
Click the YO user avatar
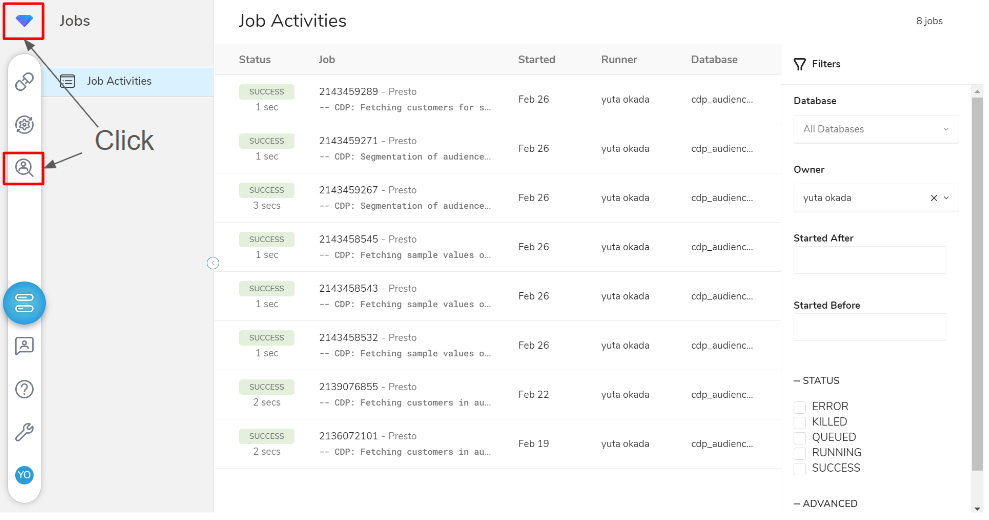point(24,475)
